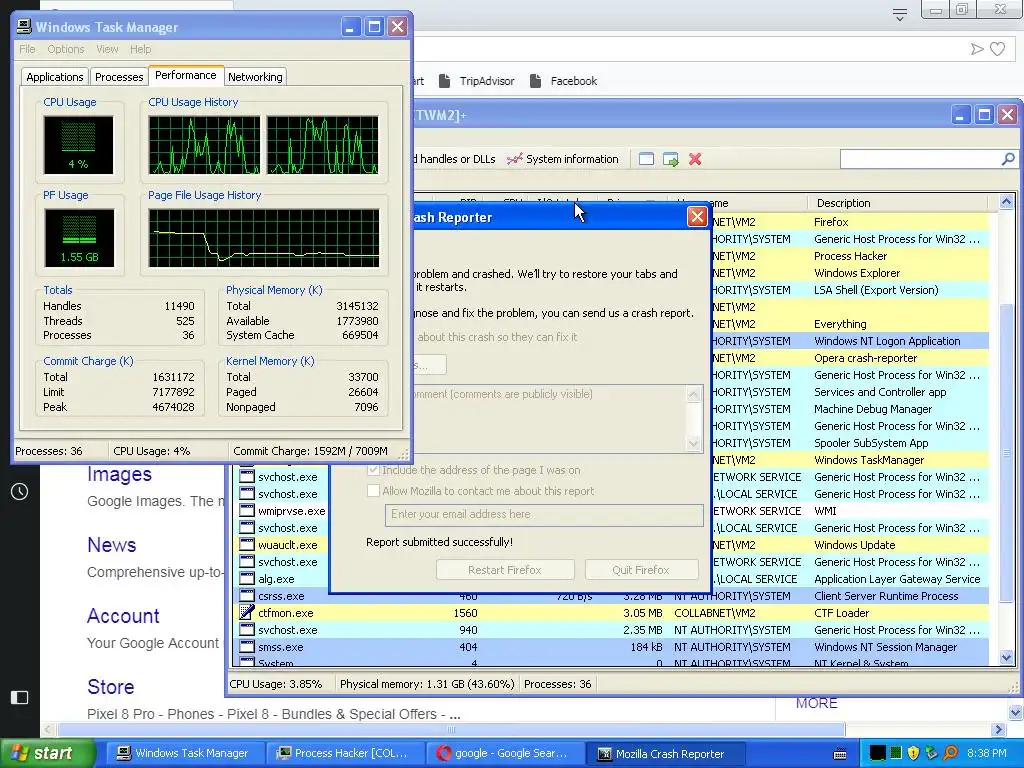This screenshot has height=768, width=1024.
Task: Click comment box scroll down arrow
Action: coord(694,443)
